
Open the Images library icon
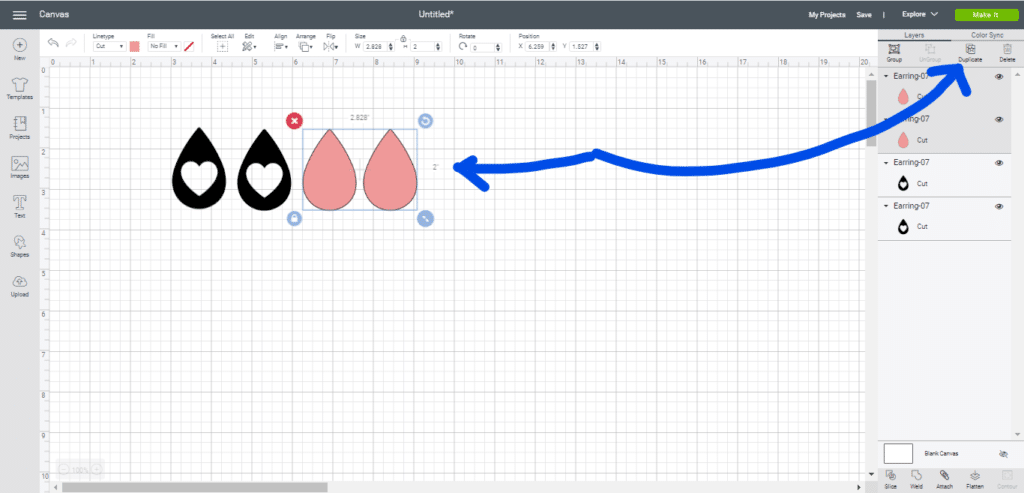[19, 164]
